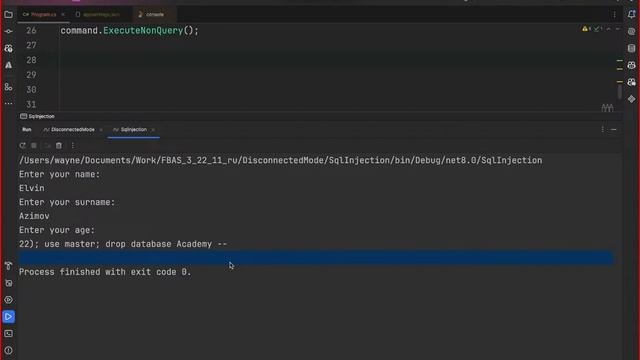Screen dimensions: 640x360
Task: Open the Problems tool window icon
Action: 8,351
